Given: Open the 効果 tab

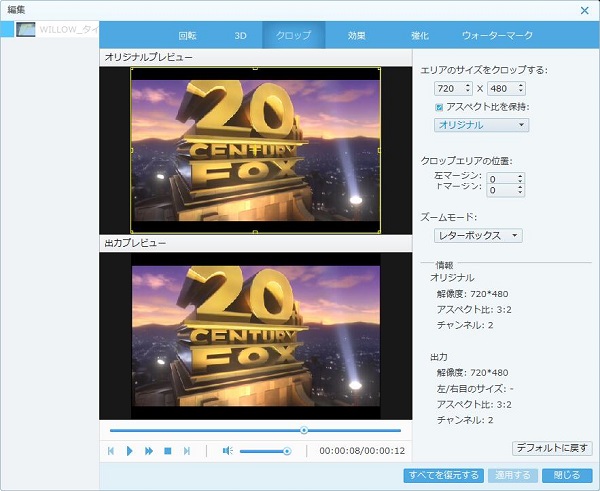Looking at the screenshot, I should point(357,36).
